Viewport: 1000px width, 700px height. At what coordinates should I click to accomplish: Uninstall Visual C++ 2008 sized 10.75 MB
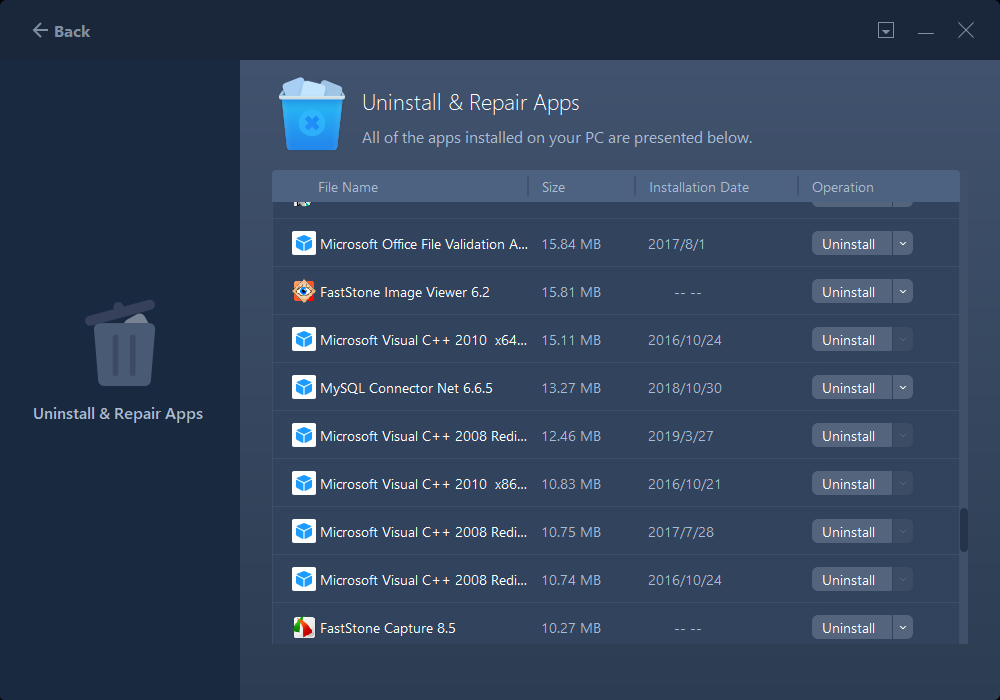pos(851,532)
